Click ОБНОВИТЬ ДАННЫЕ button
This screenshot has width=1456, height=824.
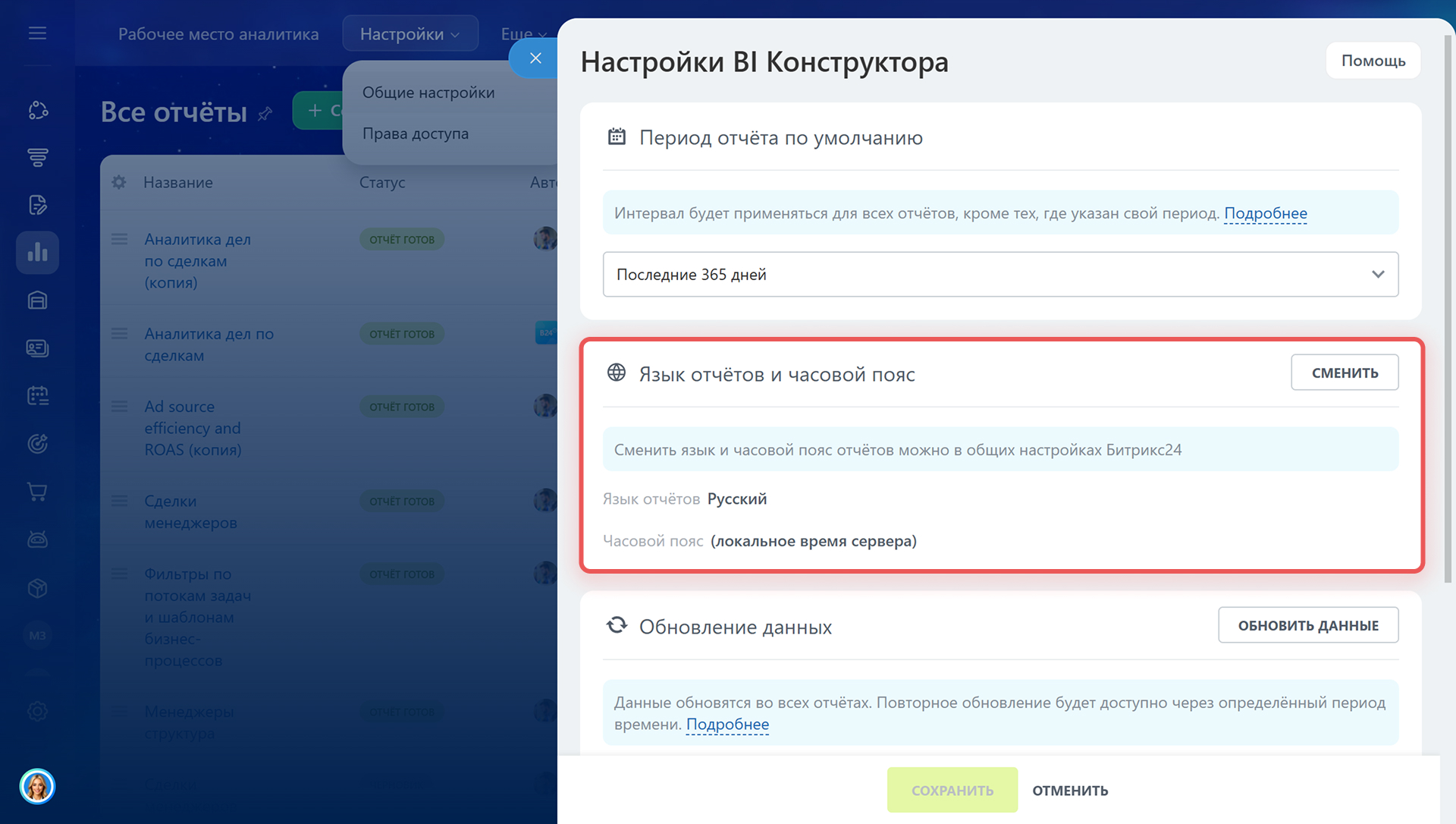(1307, 625)
